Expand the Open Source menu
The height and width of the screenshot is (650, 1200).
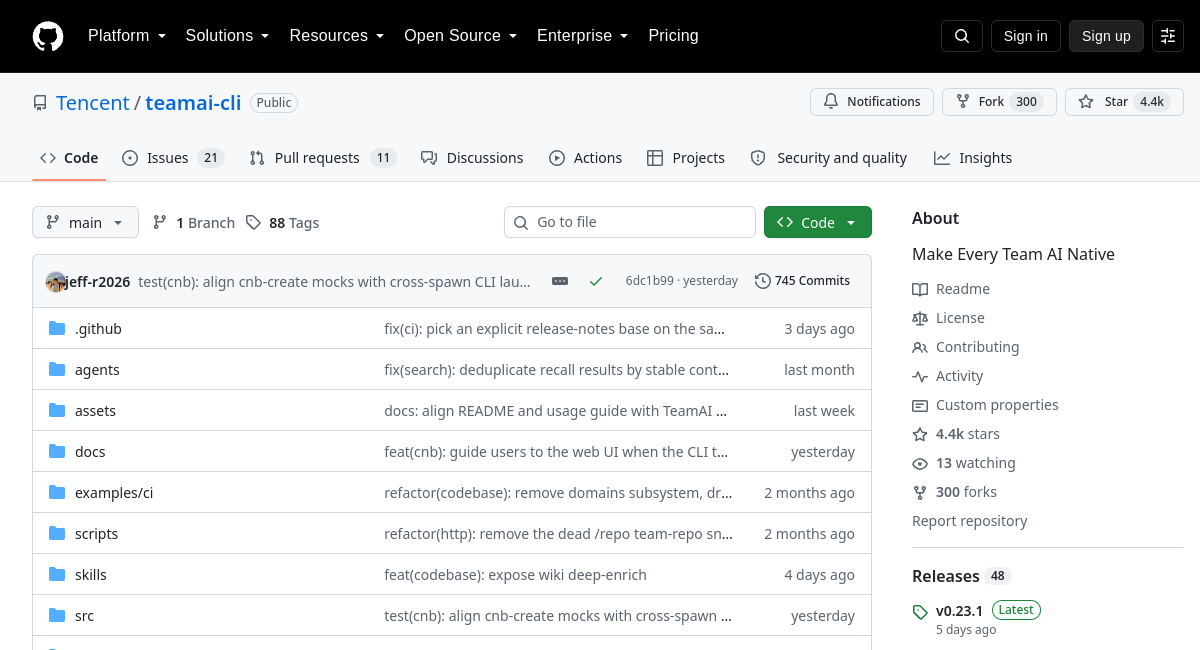click(x=461, y=36)
